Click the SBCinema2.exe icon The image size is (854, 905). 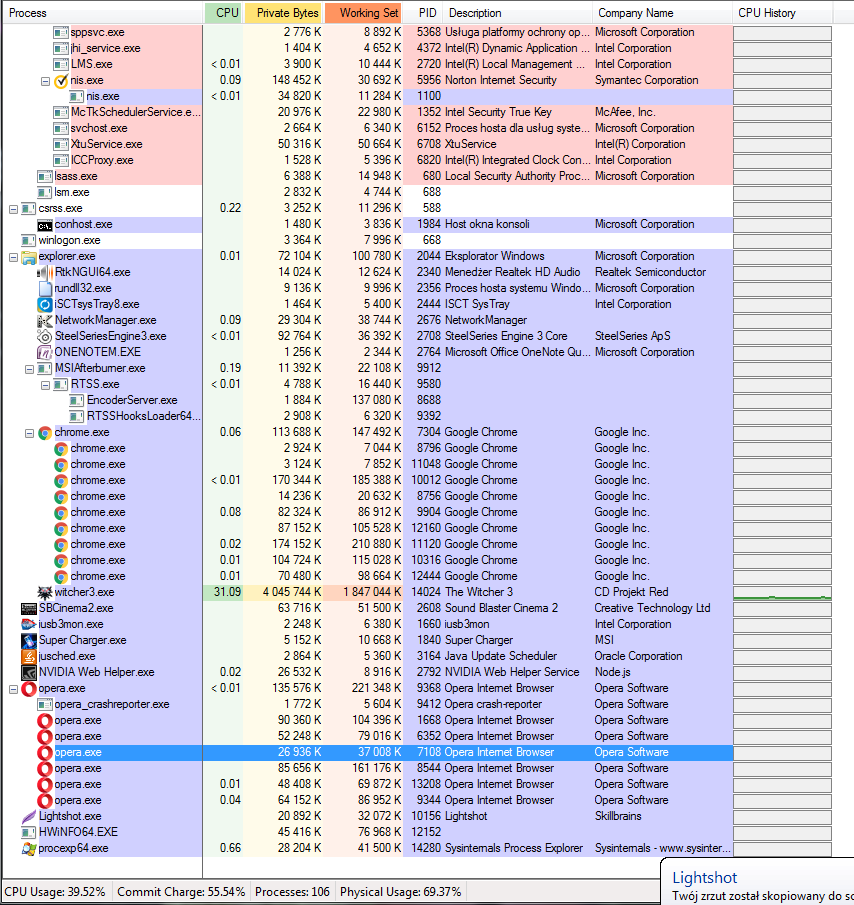tap(29, 608)
